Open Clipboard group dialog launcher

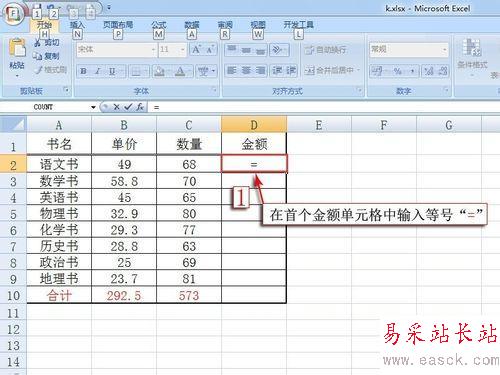(x=66, y=90)
